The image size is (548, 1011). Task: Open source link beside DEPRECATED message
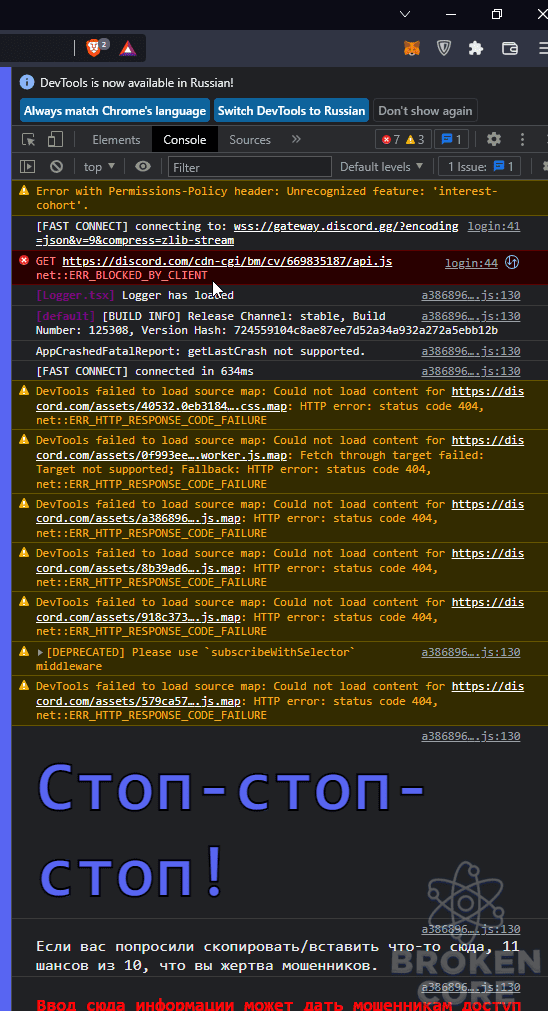[471, 652]
